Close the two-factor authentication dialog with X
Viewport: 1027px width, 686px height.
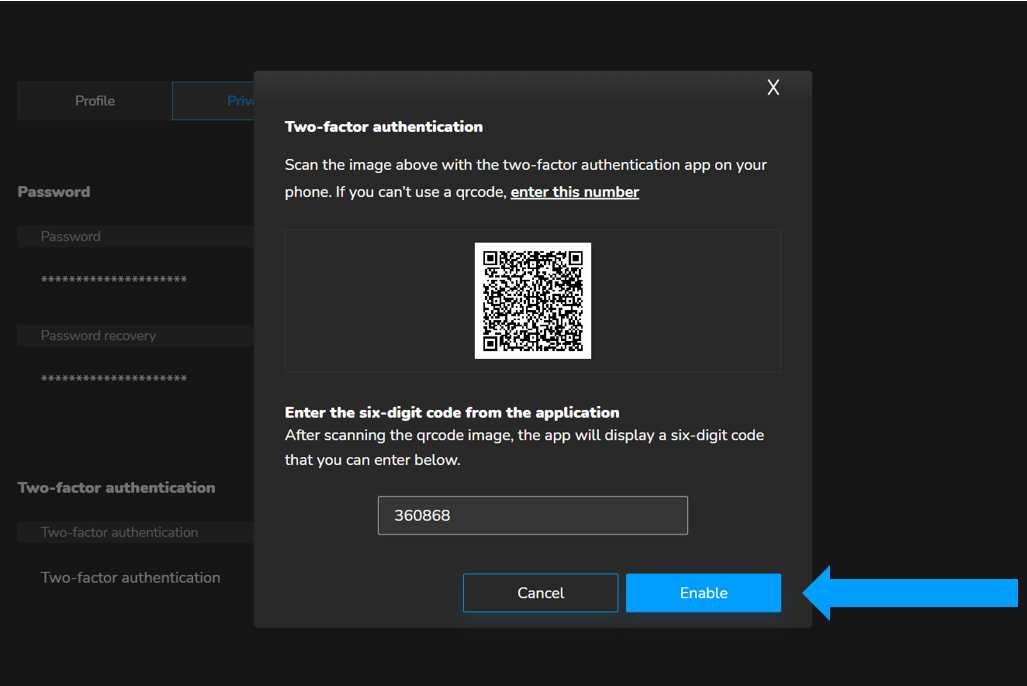pyautogui.click(x=773, y=87)
